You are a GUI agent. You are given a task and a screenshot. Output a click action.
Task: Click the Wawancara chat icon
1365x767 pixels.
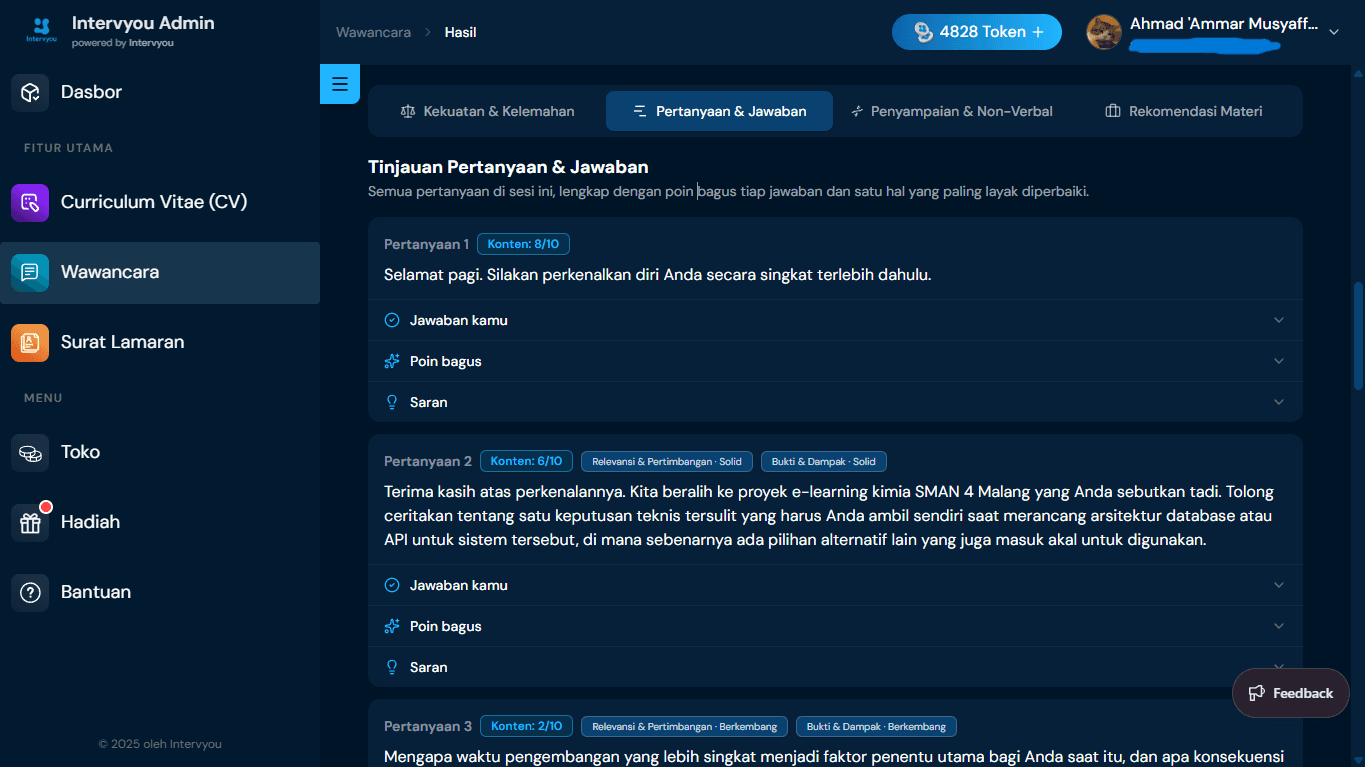click(30, 272)
